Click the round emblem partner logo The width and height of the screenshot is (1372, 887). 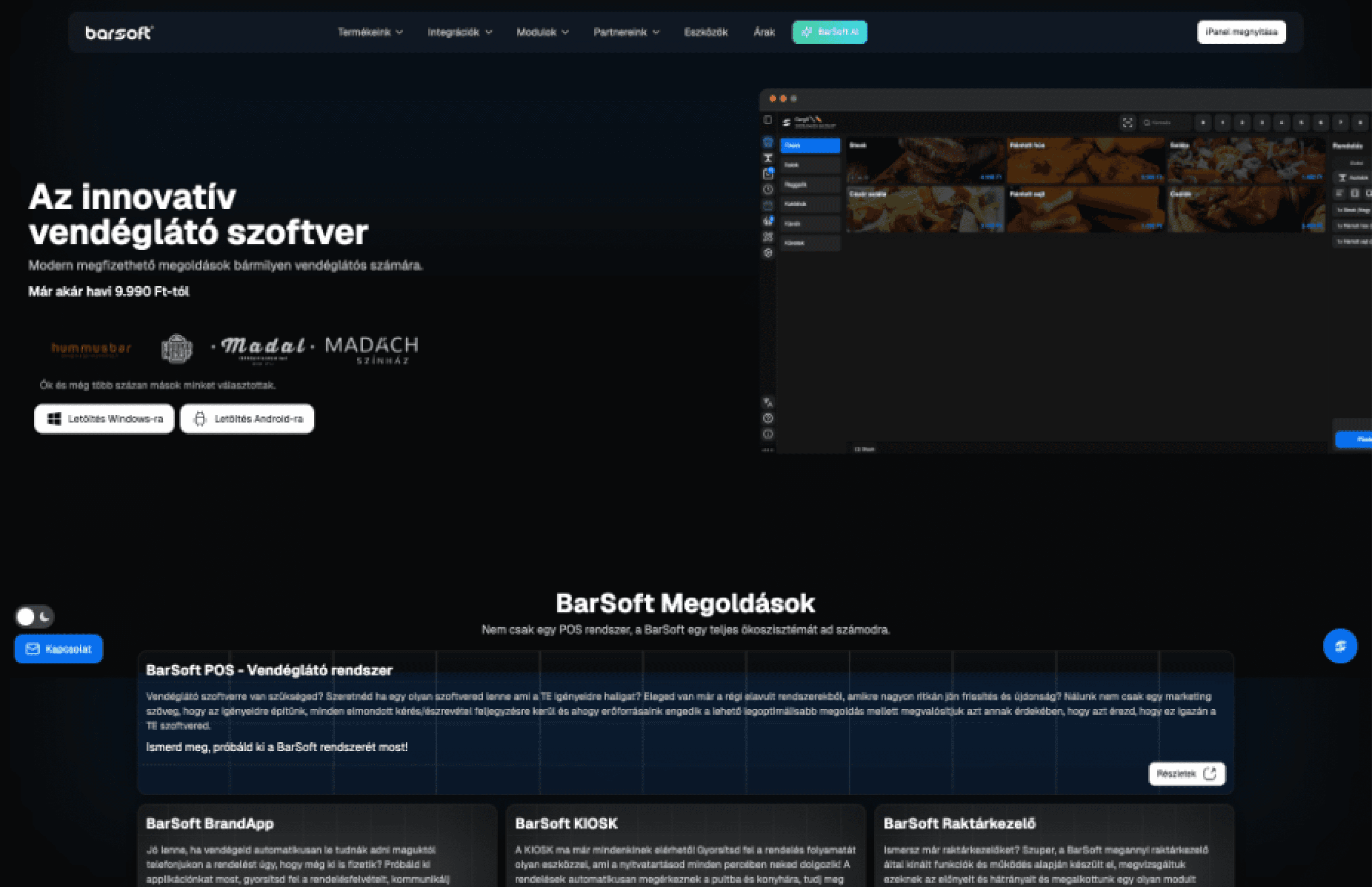177,349
